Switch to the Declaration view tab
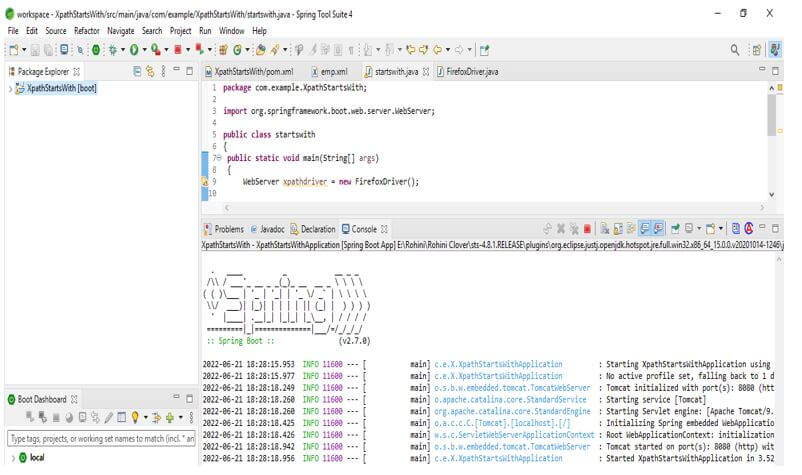The image size is (802, 475). (x=313, y=229)
